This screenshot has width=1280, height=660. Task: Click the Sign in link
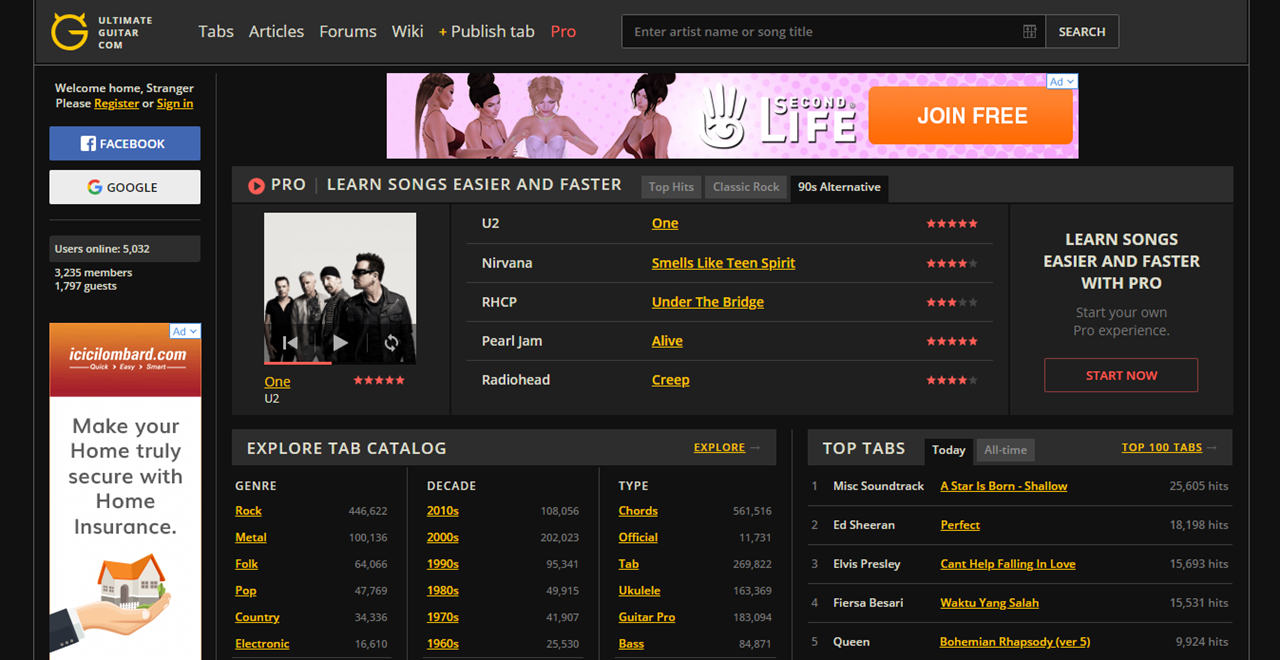tap(175, 103)
